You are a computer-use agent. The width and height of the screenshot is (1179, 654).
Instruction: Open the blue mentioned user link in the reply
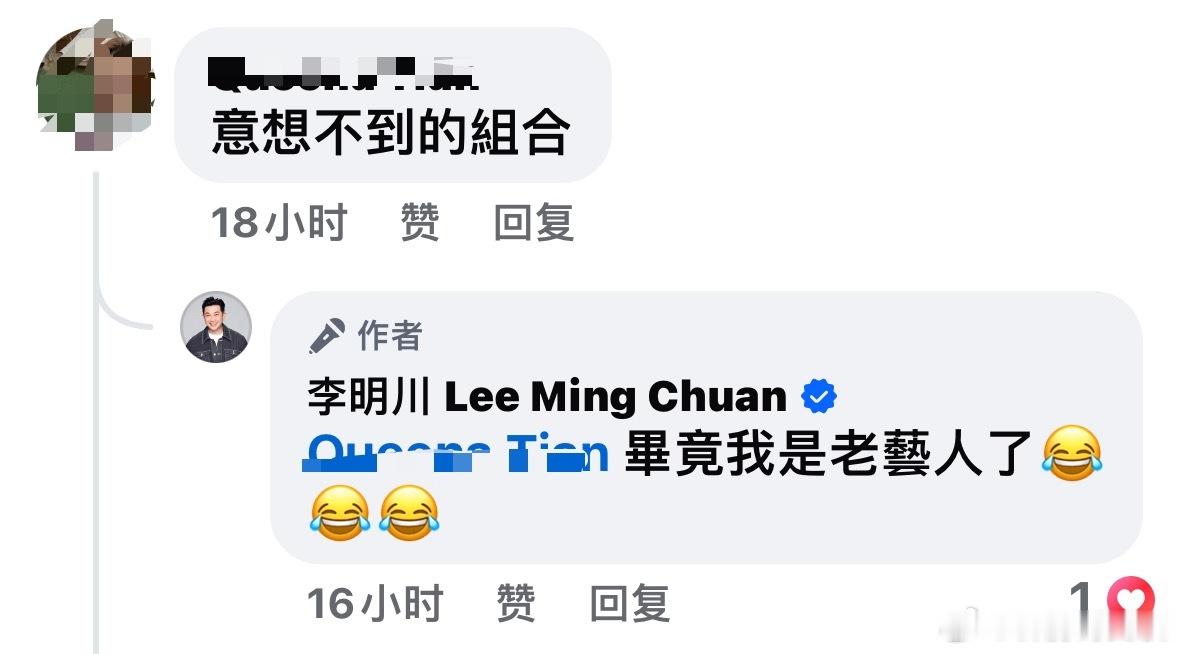457,454
